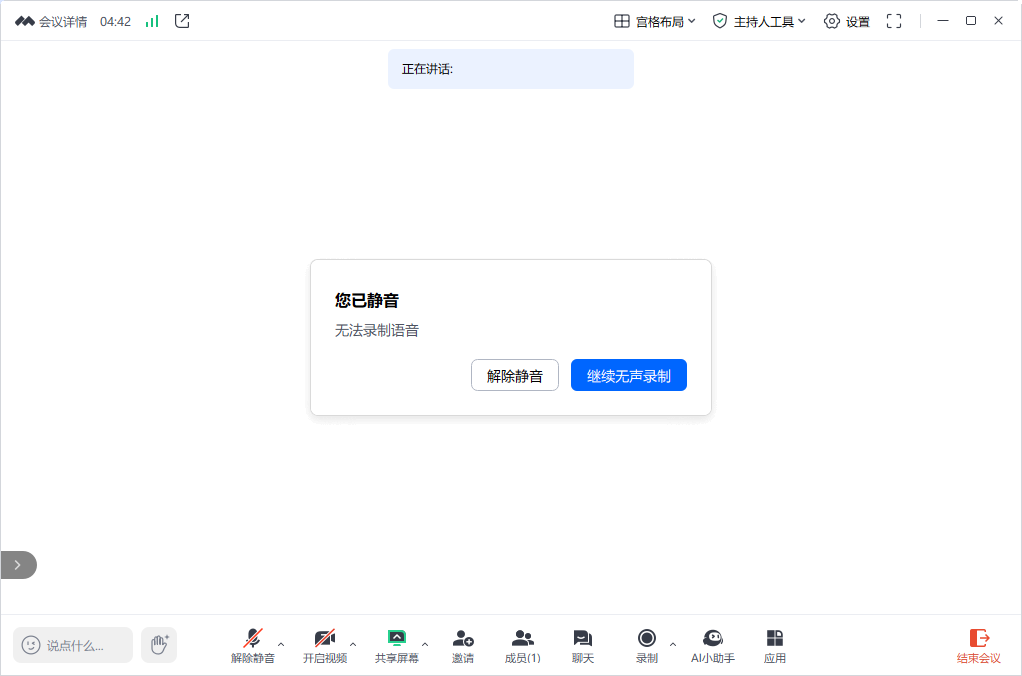1022x676 pixels.
Task: Click the 04:42 meeting timer
Action: (115, 22)
